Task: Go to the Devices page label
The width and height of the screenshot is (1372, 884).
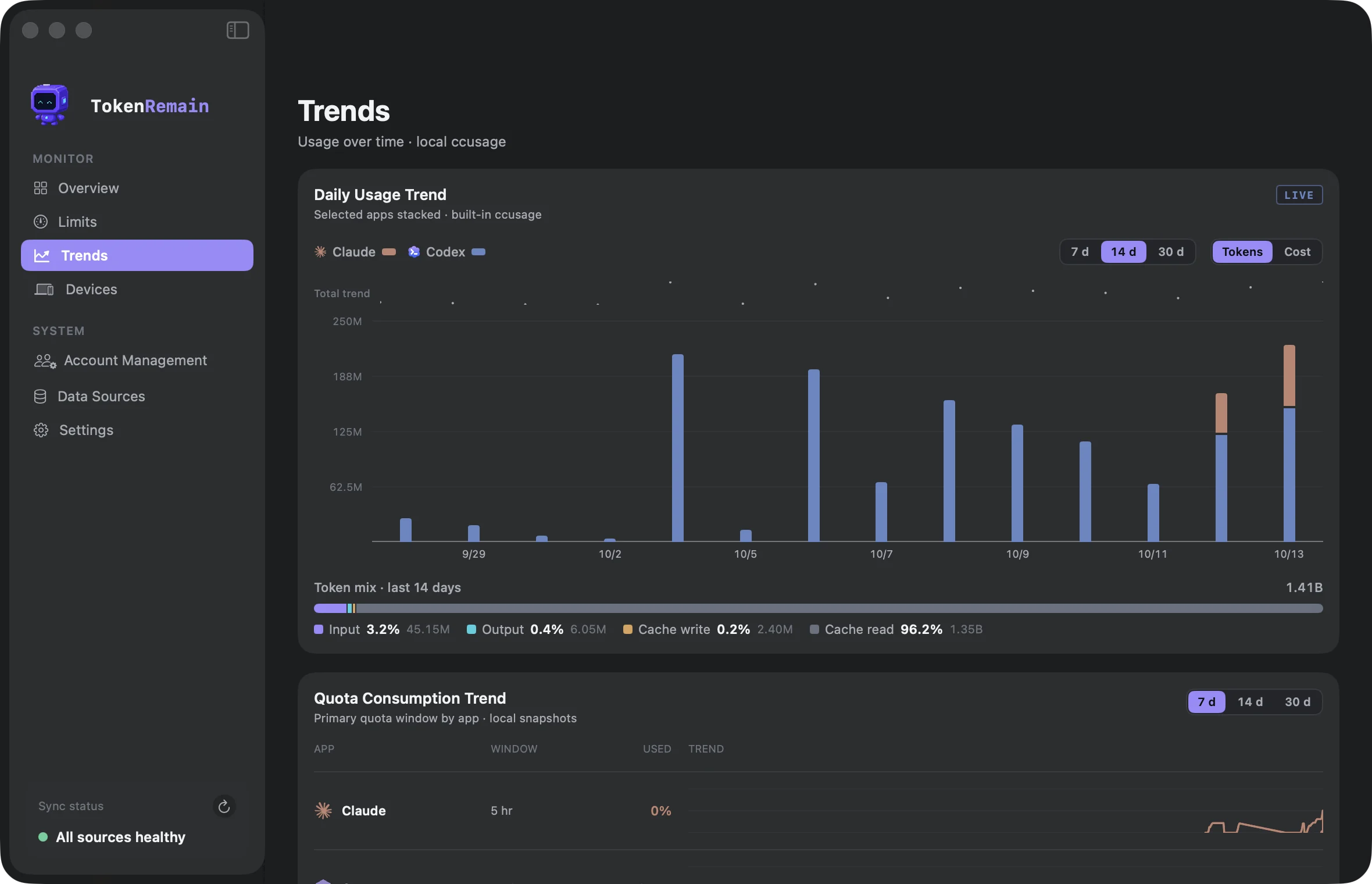Action: tap(91, 289)
